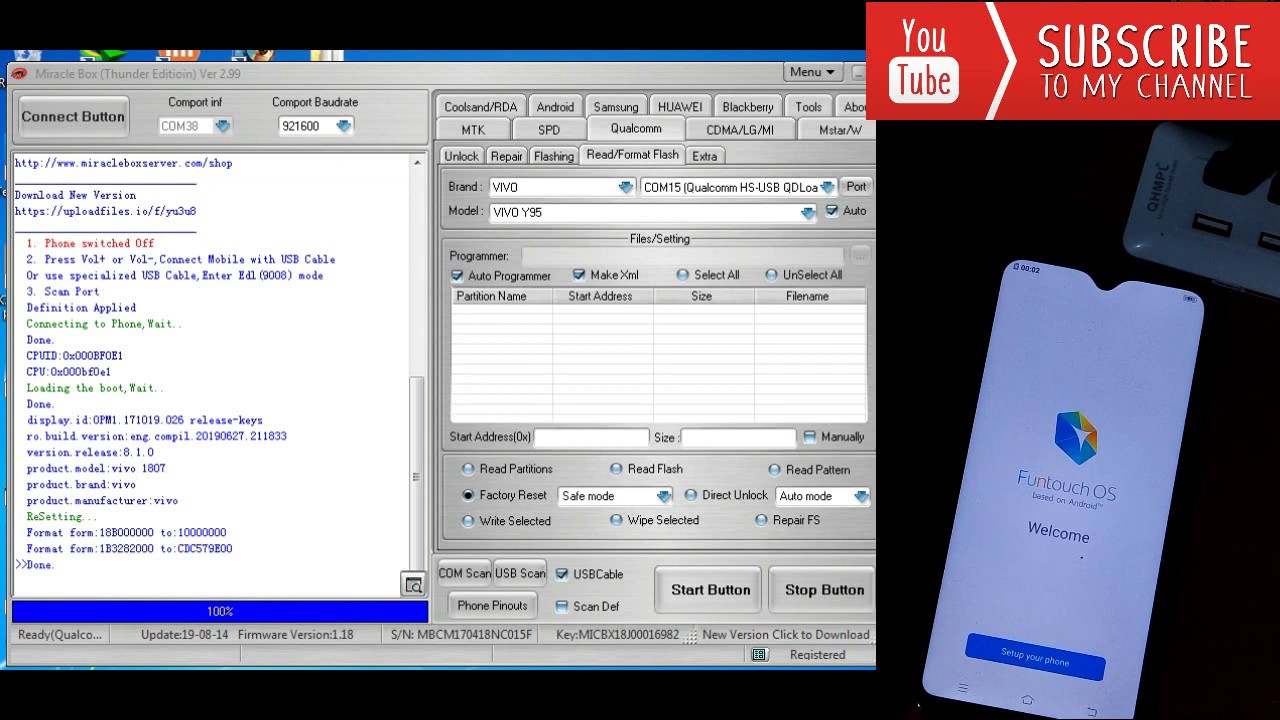Toggle the Auto checkbox next to Model
This screenshot has width=1280, height=720.
pyautogui.click(x=831, y=211)
